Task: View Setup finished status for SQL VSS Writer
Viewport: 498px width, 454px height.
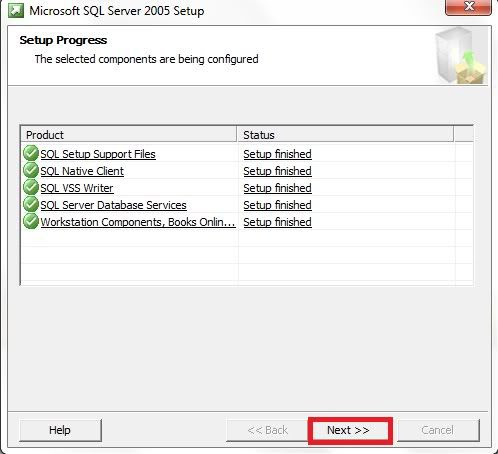Action: (277, 188)
